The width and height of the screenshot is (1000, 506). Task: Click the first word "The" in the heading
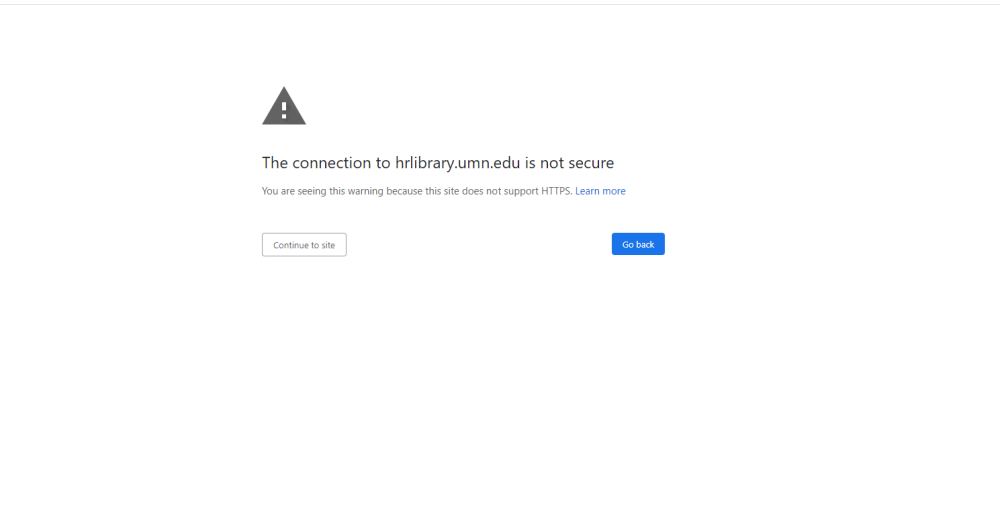(x=275, y=163)
